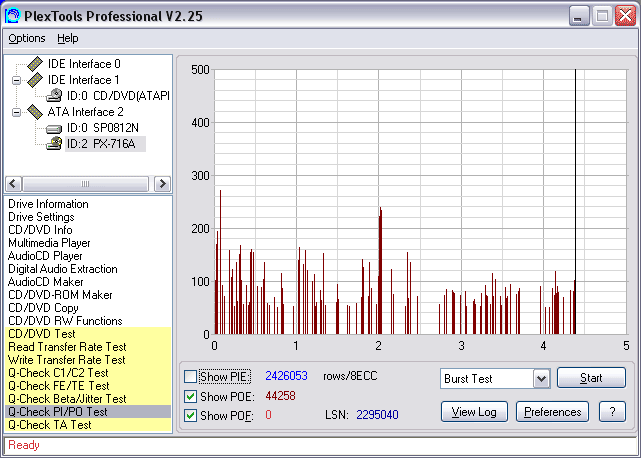Open Drive Settings
This screenshot has height=458, width=641.
point(41,217)
